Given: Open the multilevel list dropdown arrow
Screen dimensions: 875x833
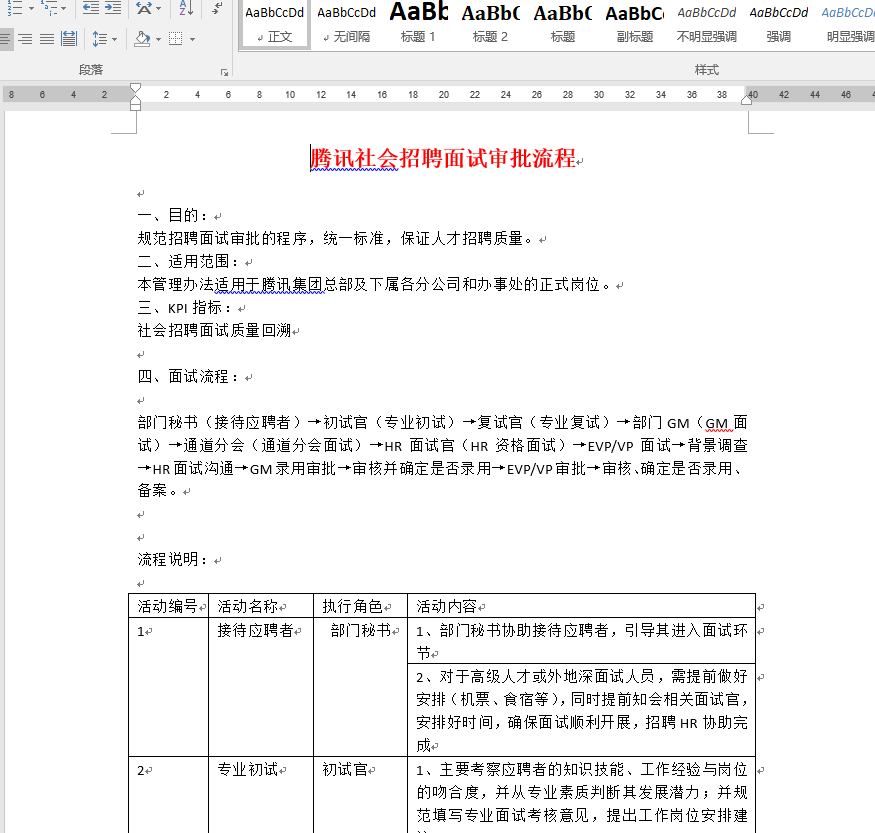Looking at the screenshot, I should click(66, 9).
